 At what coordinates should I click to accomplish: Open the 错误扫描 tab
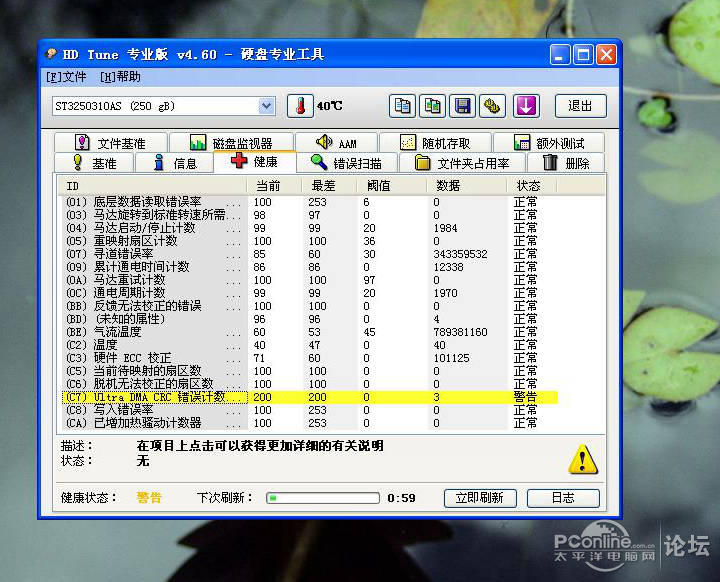point(347,163)
